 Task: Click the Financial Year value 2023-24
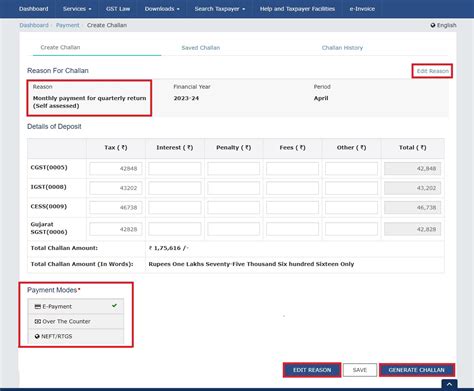186,98
